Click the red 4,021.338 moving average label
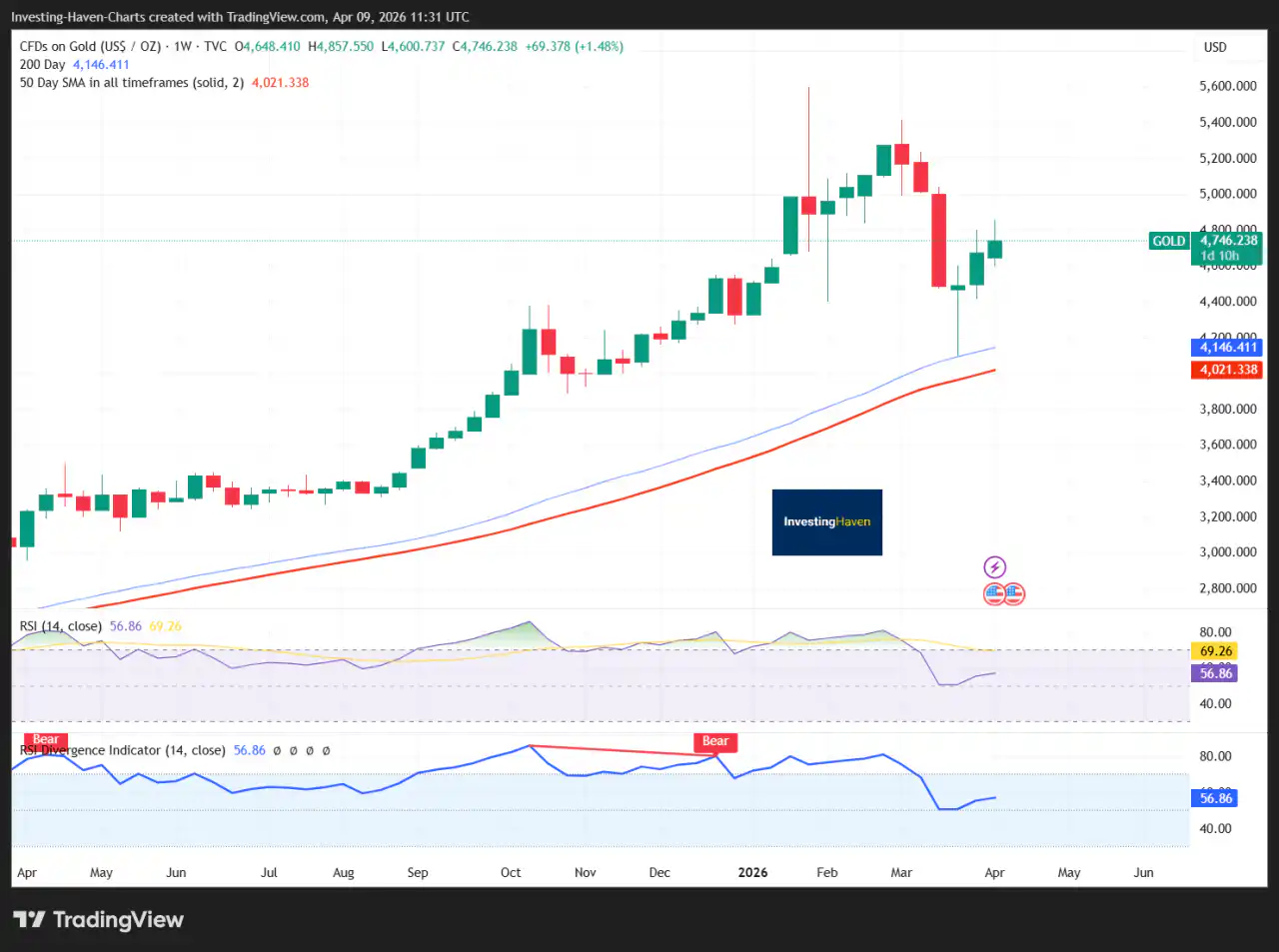The image size is (1279, 952). [1227, 370]
